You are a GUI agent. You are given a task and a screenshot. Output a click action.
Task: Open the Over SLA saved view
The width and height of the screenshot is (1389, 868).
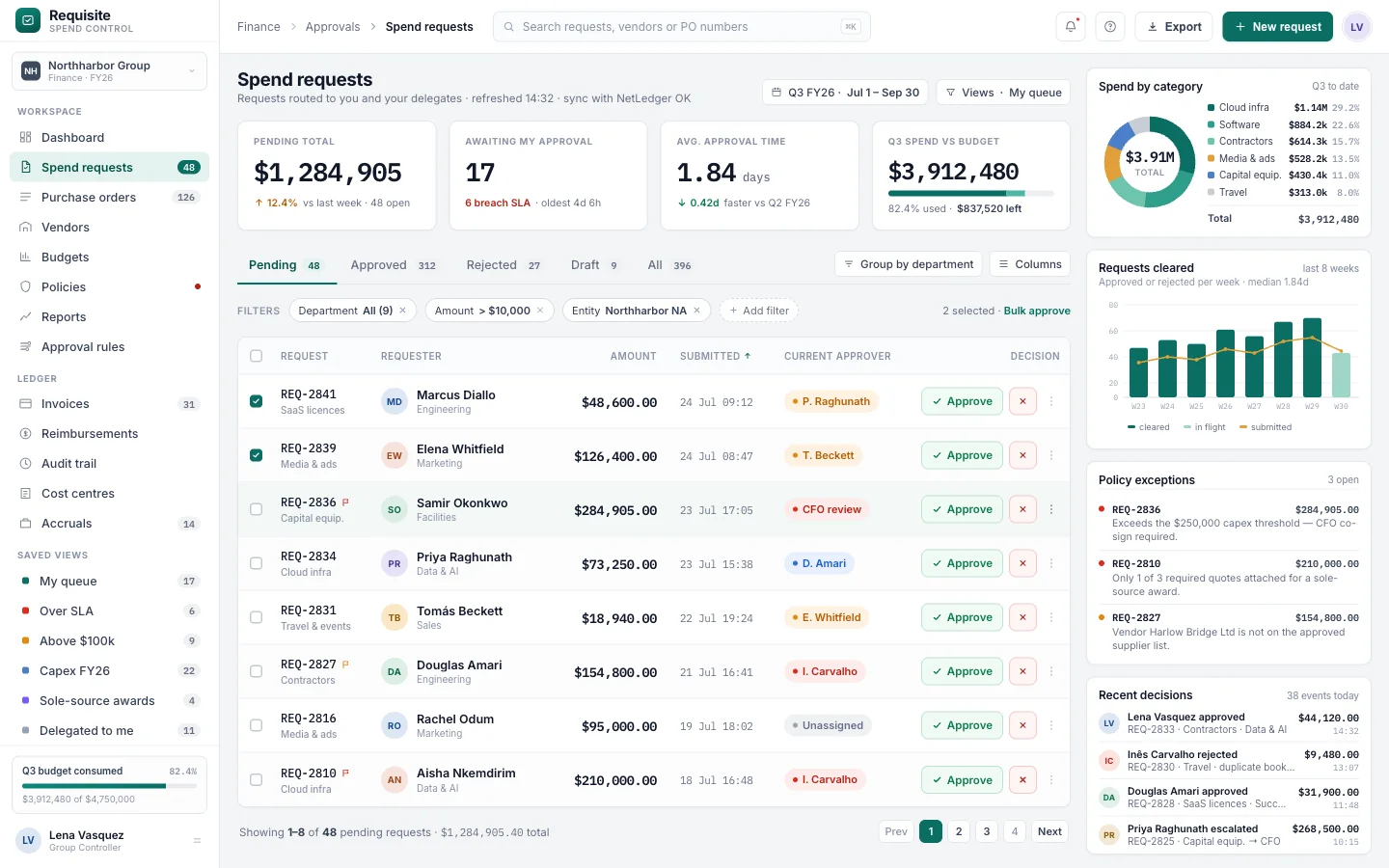109,610
